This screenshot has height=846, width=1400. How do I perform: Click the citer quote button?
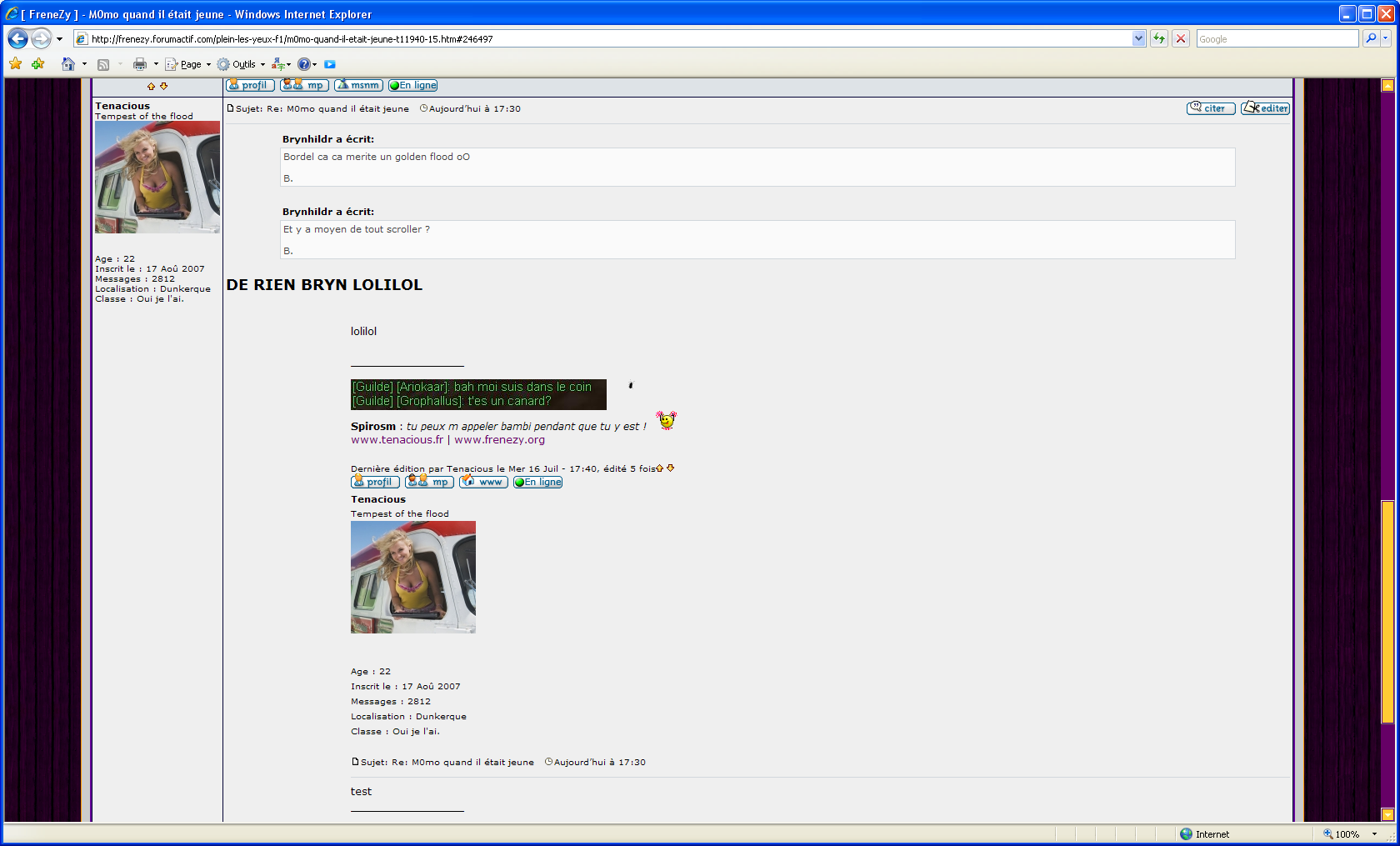tap(1211, 108)
